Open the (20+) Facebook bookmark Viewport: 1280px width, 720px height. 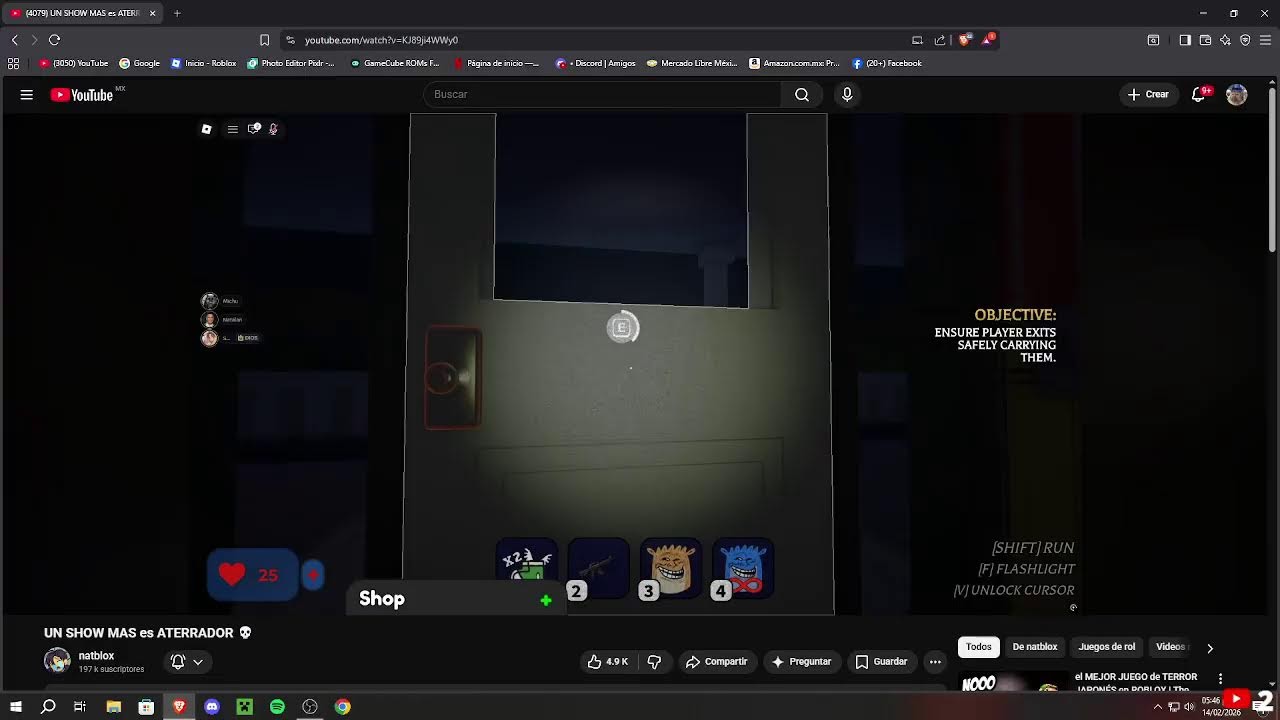coord(887,63)
